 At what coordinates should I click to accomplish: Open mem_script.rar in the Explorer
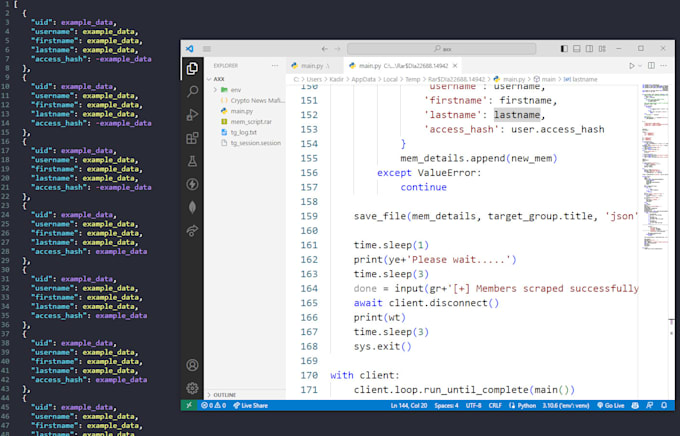(x=245, y=121)
